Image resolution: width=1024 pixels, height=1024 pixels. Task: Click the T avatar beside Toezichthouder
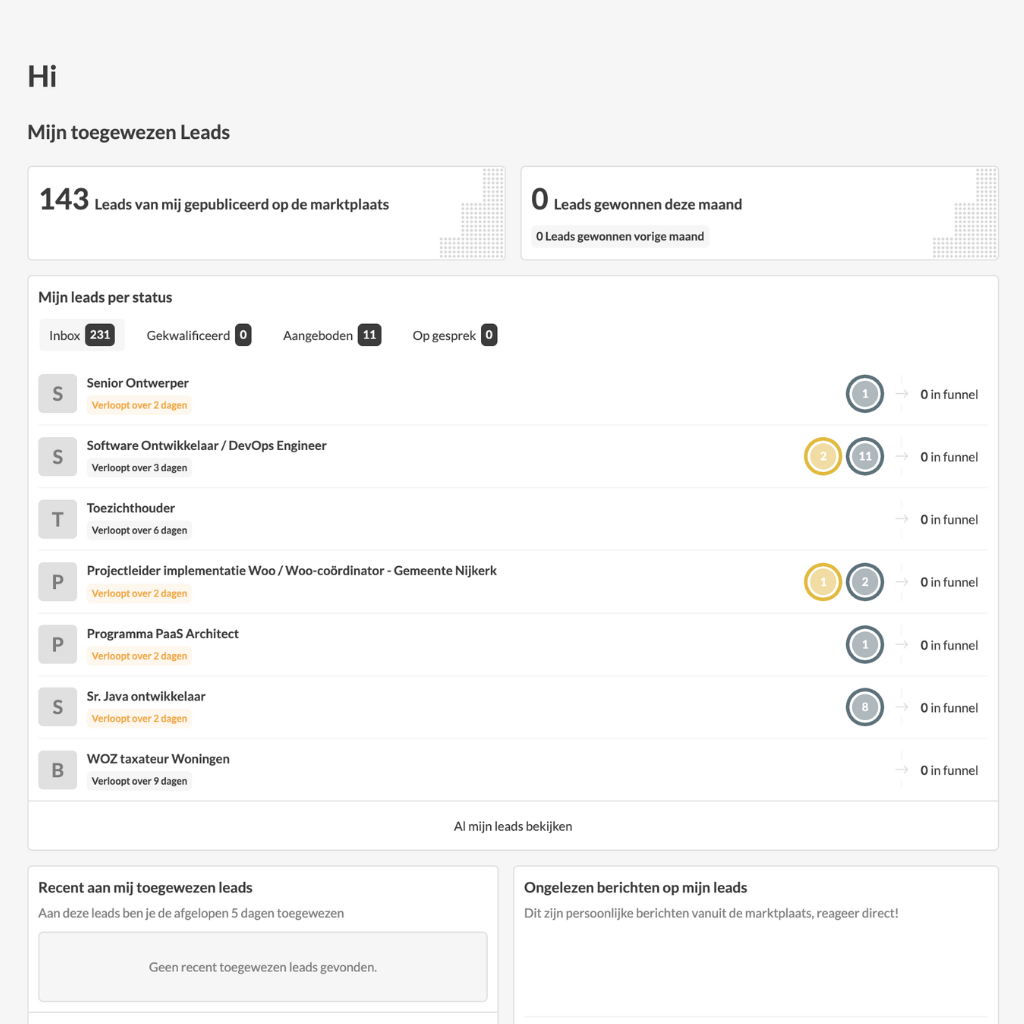pos(57,519)
